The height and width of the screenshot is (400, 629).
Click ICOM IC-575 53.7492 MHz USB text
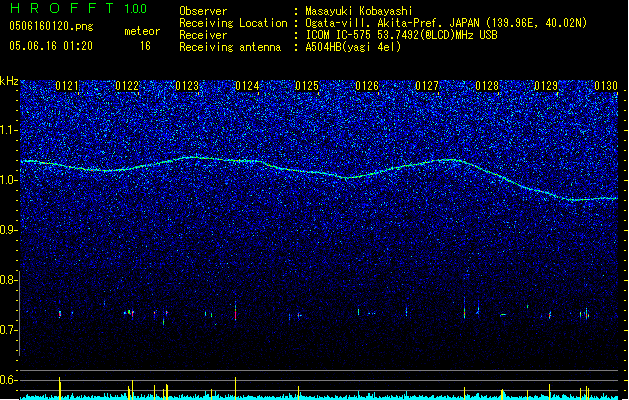401,35
